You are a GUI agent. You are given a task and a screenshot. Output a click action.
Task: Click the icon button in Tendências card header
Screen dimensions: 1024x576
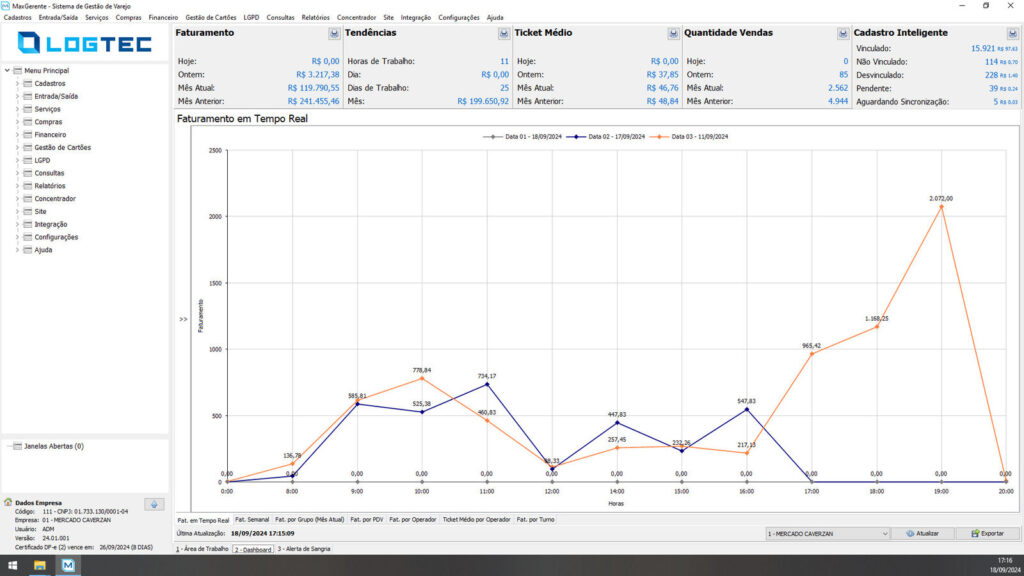[504, 33]
